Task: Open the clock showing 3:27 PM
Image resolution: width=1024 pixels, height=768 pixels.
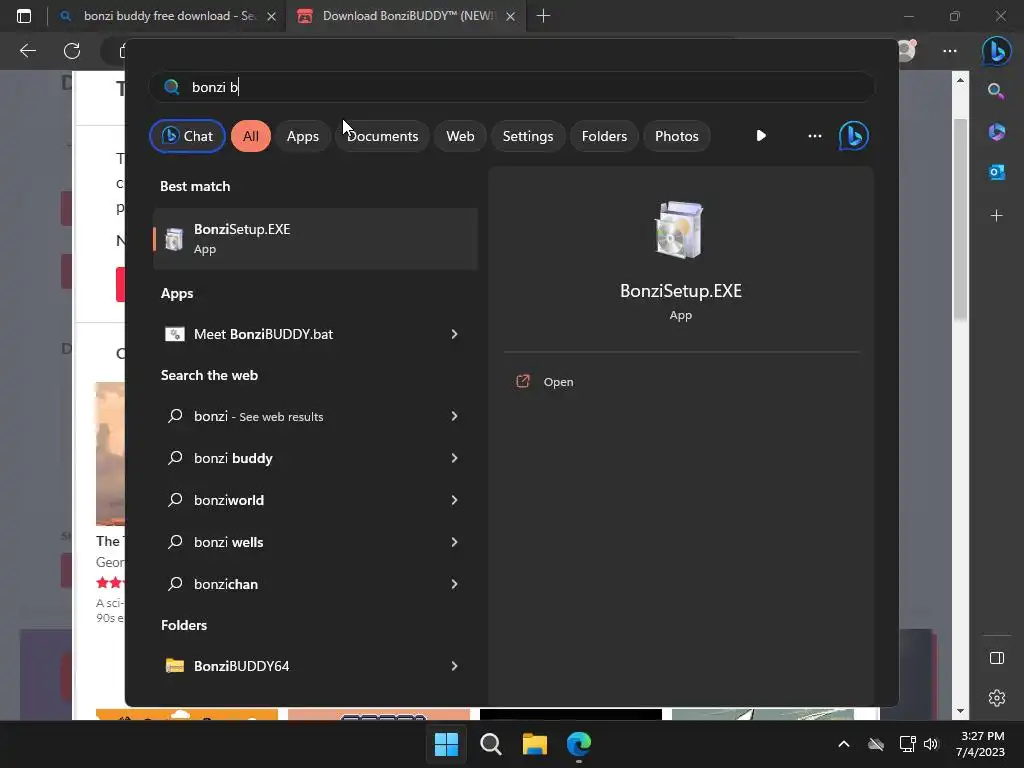Action: [982, 744]
